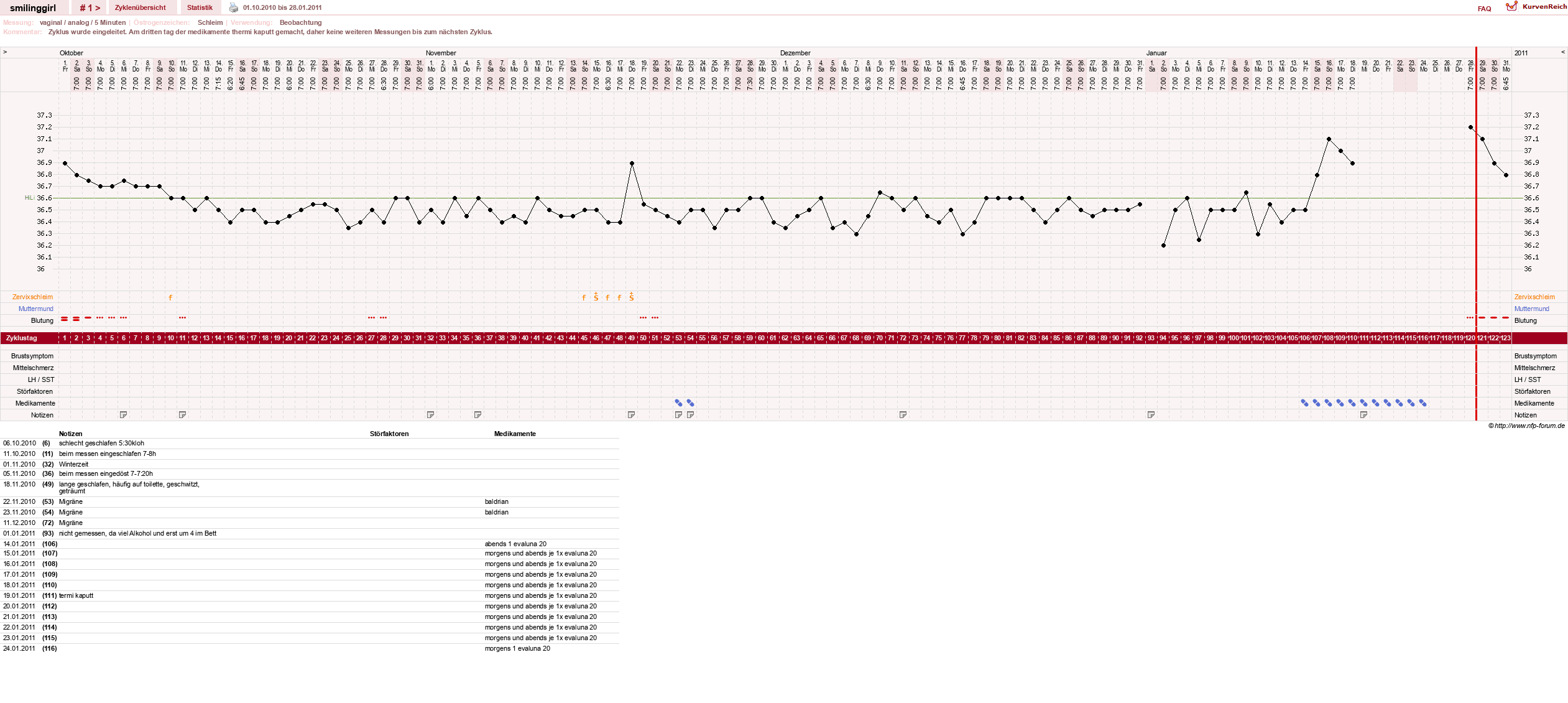Click the Zervixschleim 'S+' marker on day 49
This screenshot has height=703, width=1568.
point(631,297)
